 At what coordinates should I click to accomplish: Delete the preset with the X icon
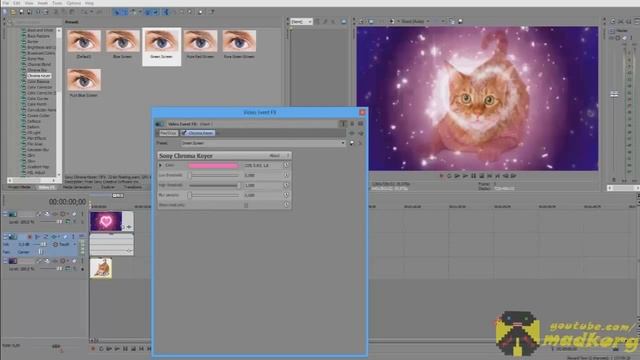[360, 143]
